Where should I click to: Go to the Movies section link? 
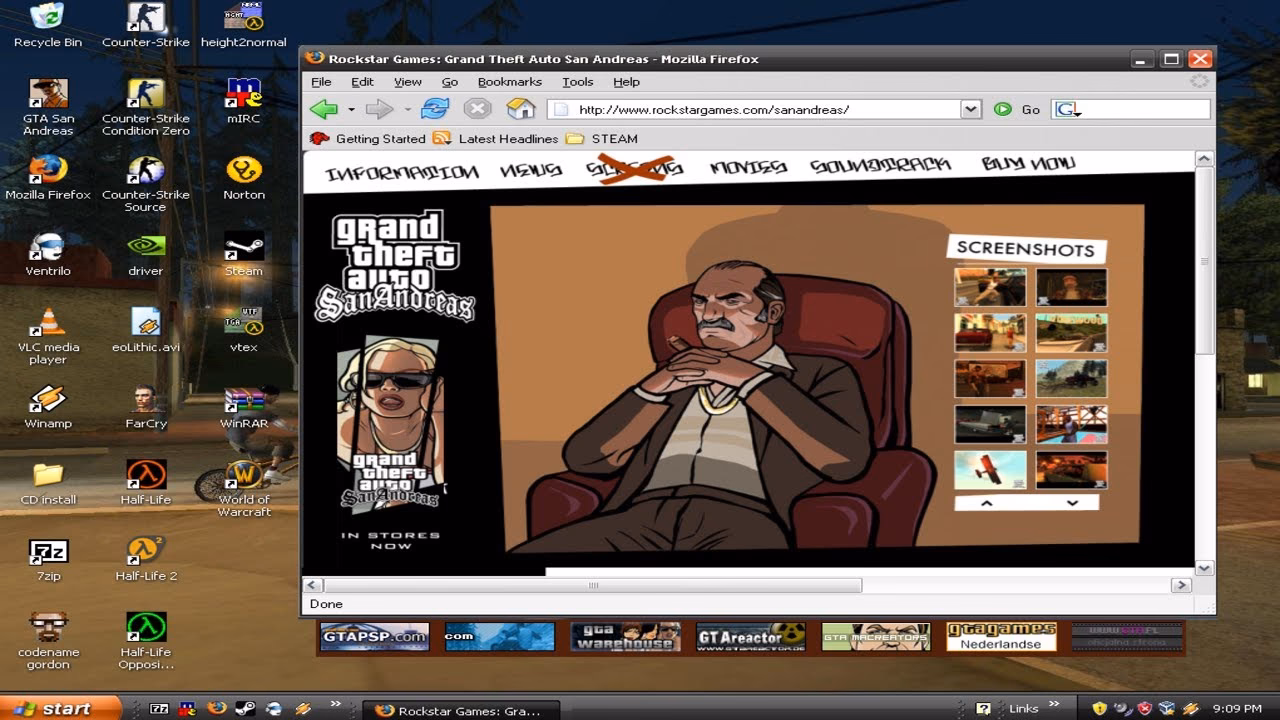748,167
